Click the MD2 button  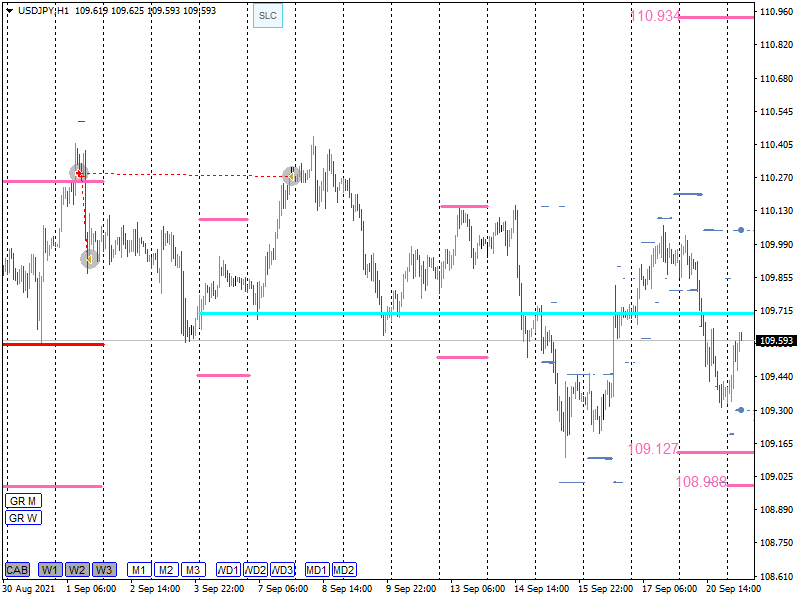[344, 570]
